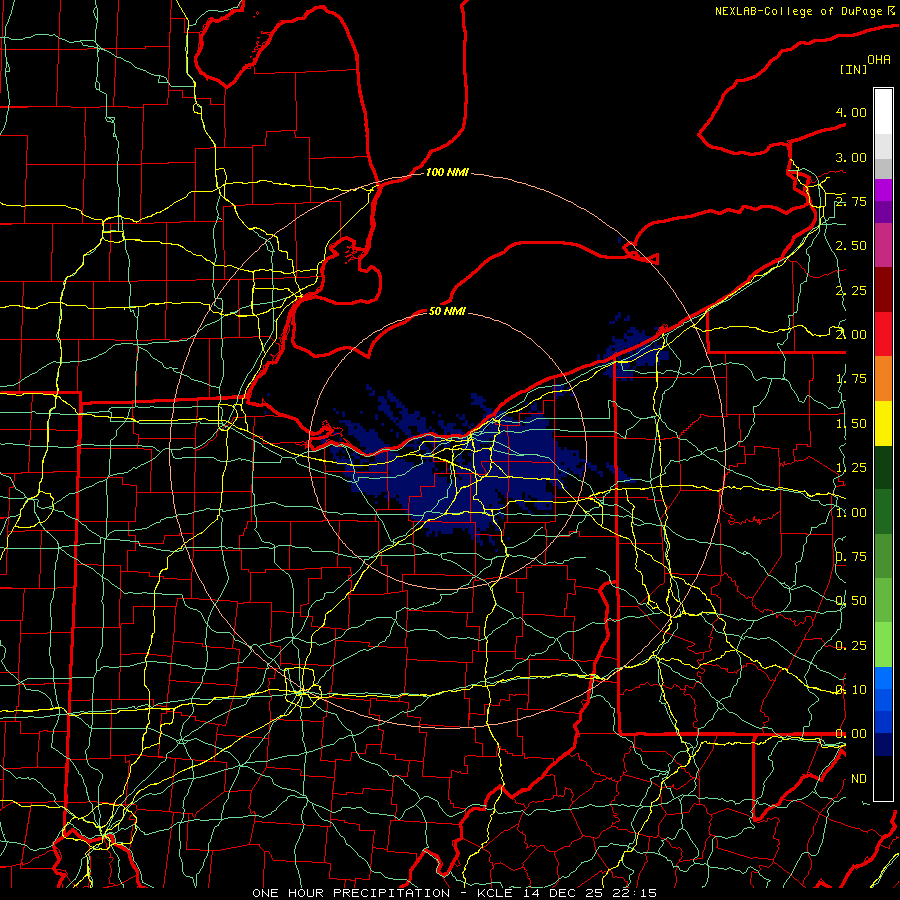Select the white legend color swatch
The width and height of the screenshot is (900, 900).
pyautogui.click(x=883, y=112)
